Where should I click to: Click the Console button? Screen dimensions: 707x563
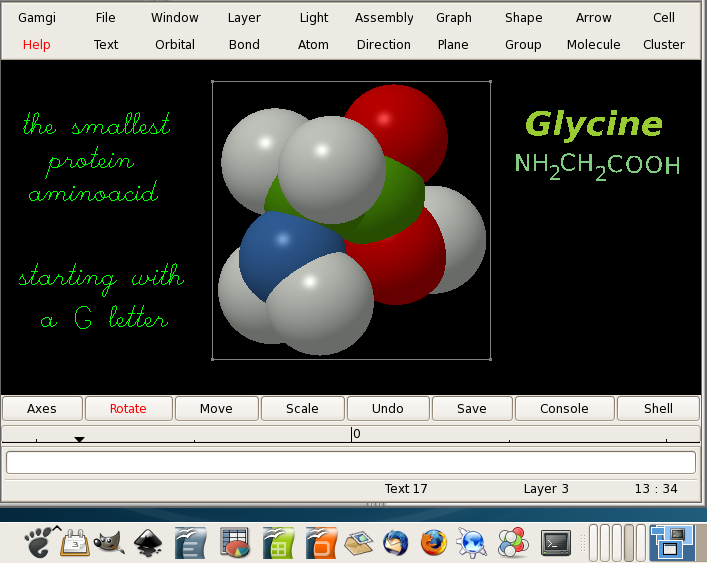565,408
